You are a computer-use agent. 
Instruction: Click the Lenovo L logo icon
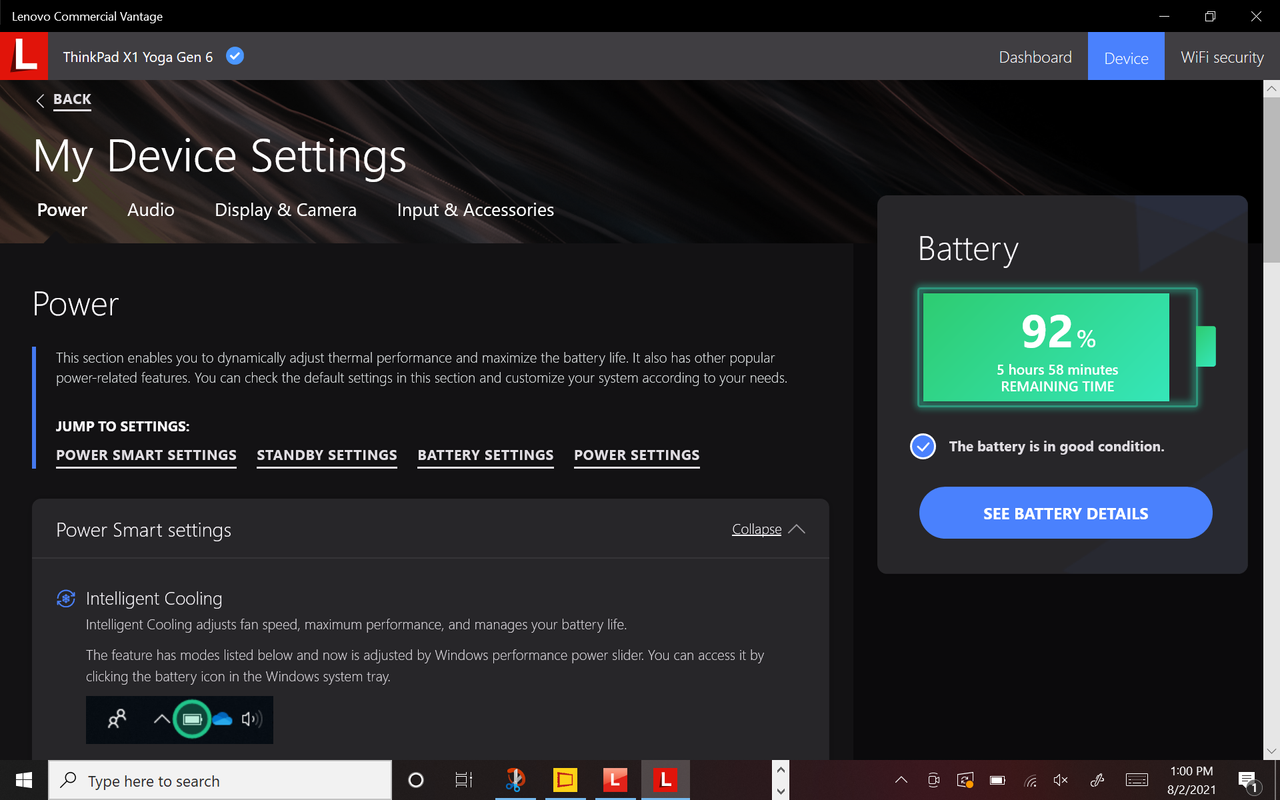(x=24, y=56)
